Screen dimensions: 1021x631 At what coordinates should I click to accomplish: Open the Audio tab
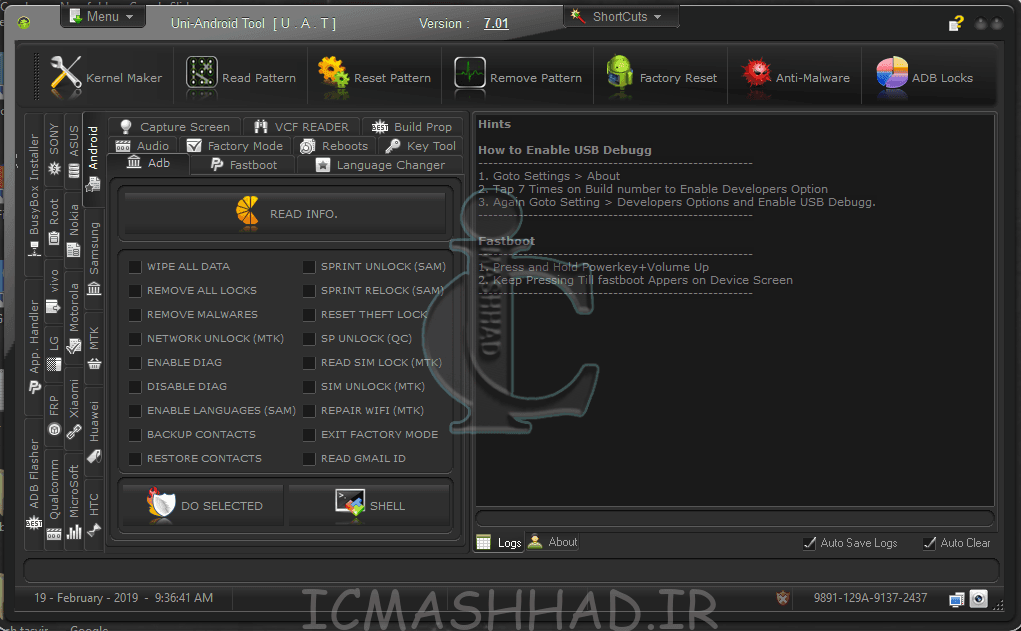[x=143, y=146]
